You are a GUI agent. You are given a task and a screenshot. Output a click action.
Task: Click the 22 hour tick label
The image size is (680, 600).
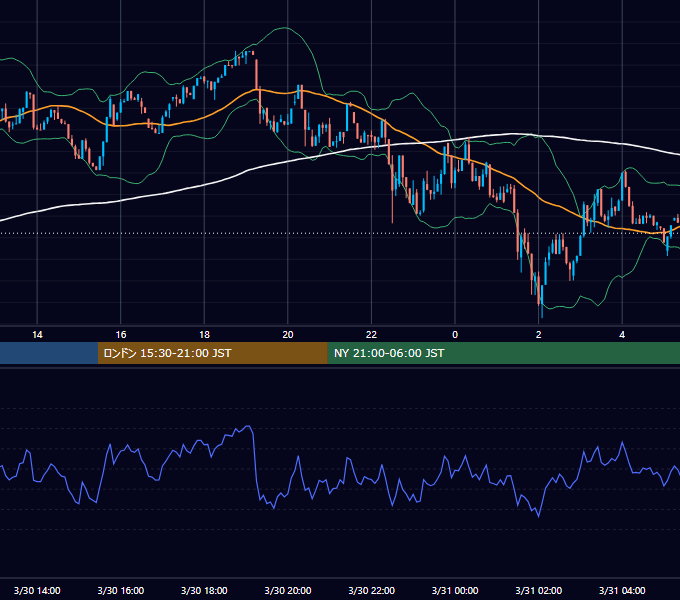[372, 335]
